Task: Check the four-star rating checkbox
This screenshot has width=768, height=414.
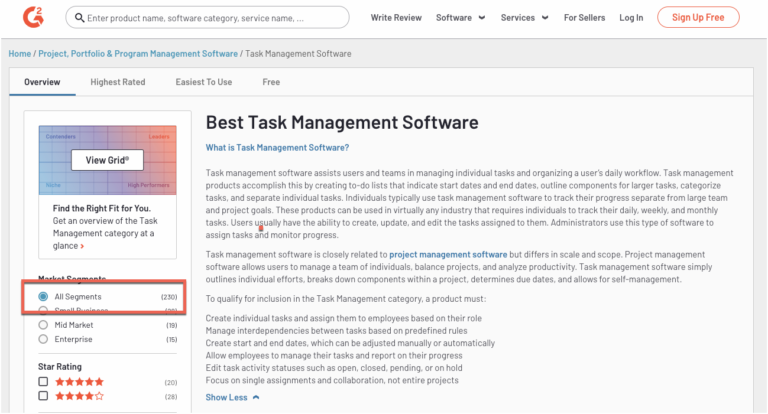Action: [43, 396]
